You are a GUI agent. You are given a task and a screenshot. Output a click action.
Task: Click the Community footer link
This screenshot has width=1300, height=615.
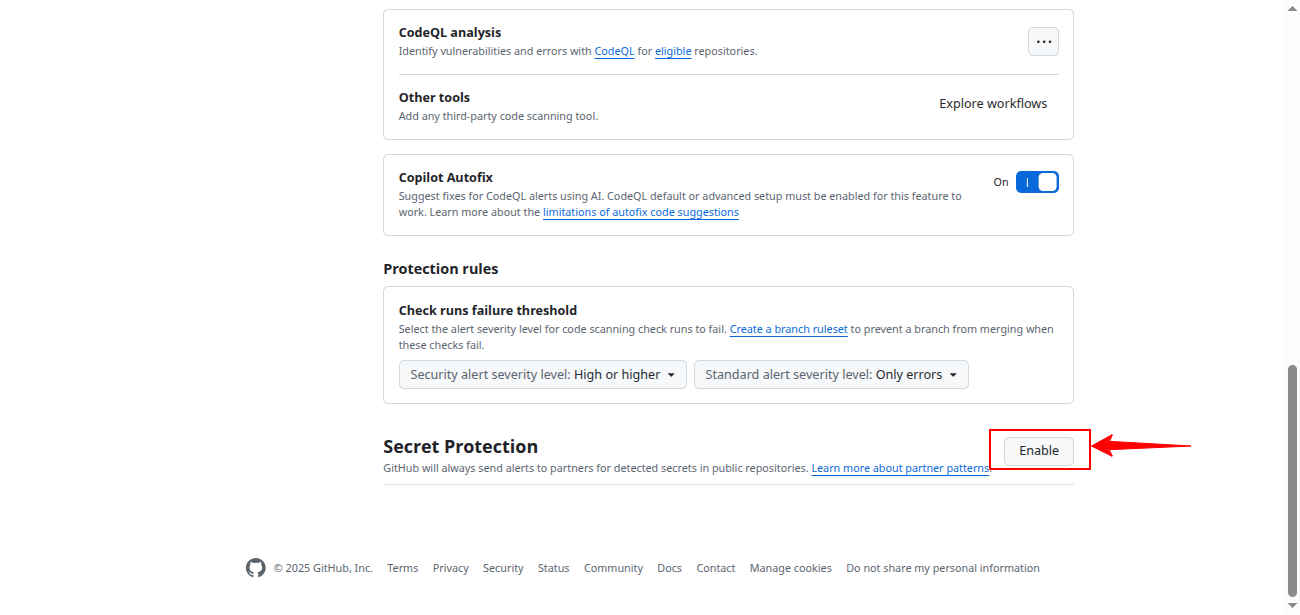pyautogui.click(x=613, y=567)
